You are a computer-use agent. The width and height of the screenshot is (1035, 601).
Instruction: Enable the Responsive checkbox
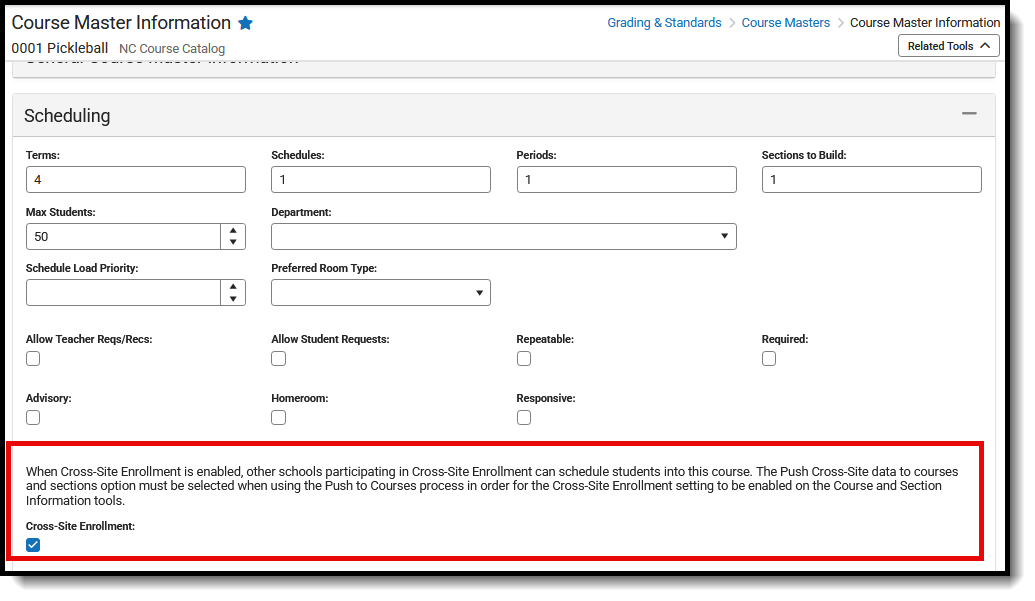click(x=524, y=417)
